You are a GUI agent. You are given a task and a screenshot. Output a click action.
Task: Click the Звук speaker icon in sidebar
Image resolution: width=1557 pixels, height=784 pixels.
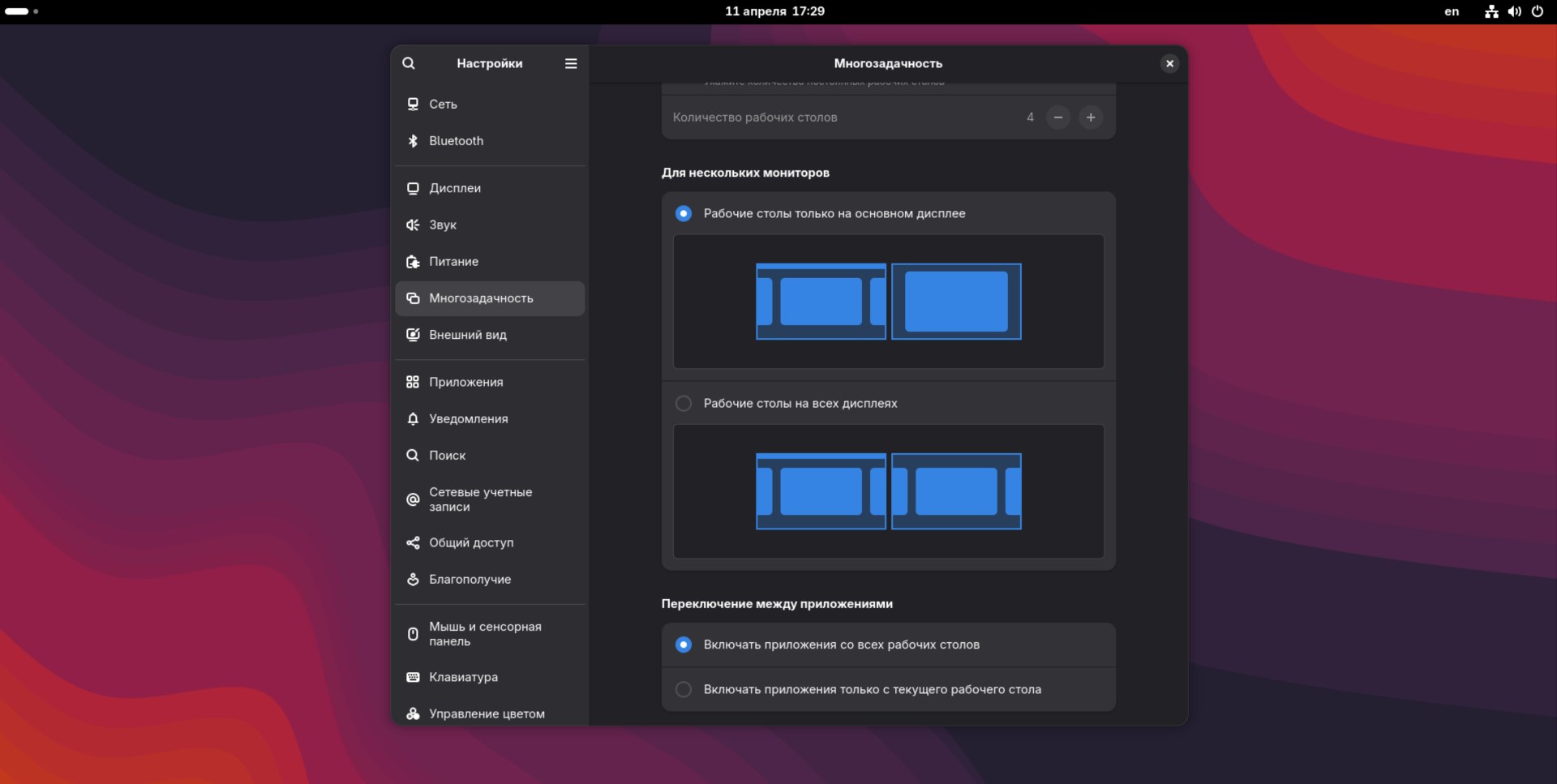pos(413,225)
